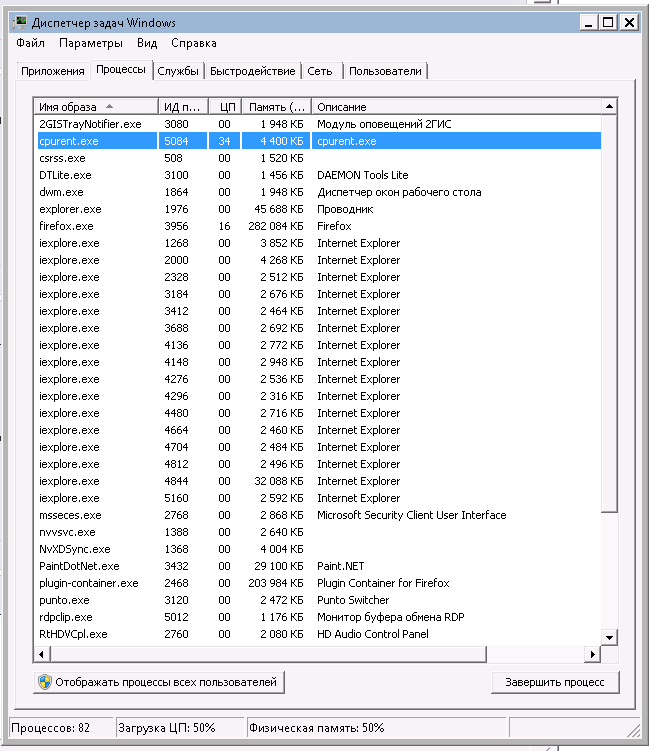Click the horizontal scroll left arrow
651x751 pixels.
click(x=42, y=653)
